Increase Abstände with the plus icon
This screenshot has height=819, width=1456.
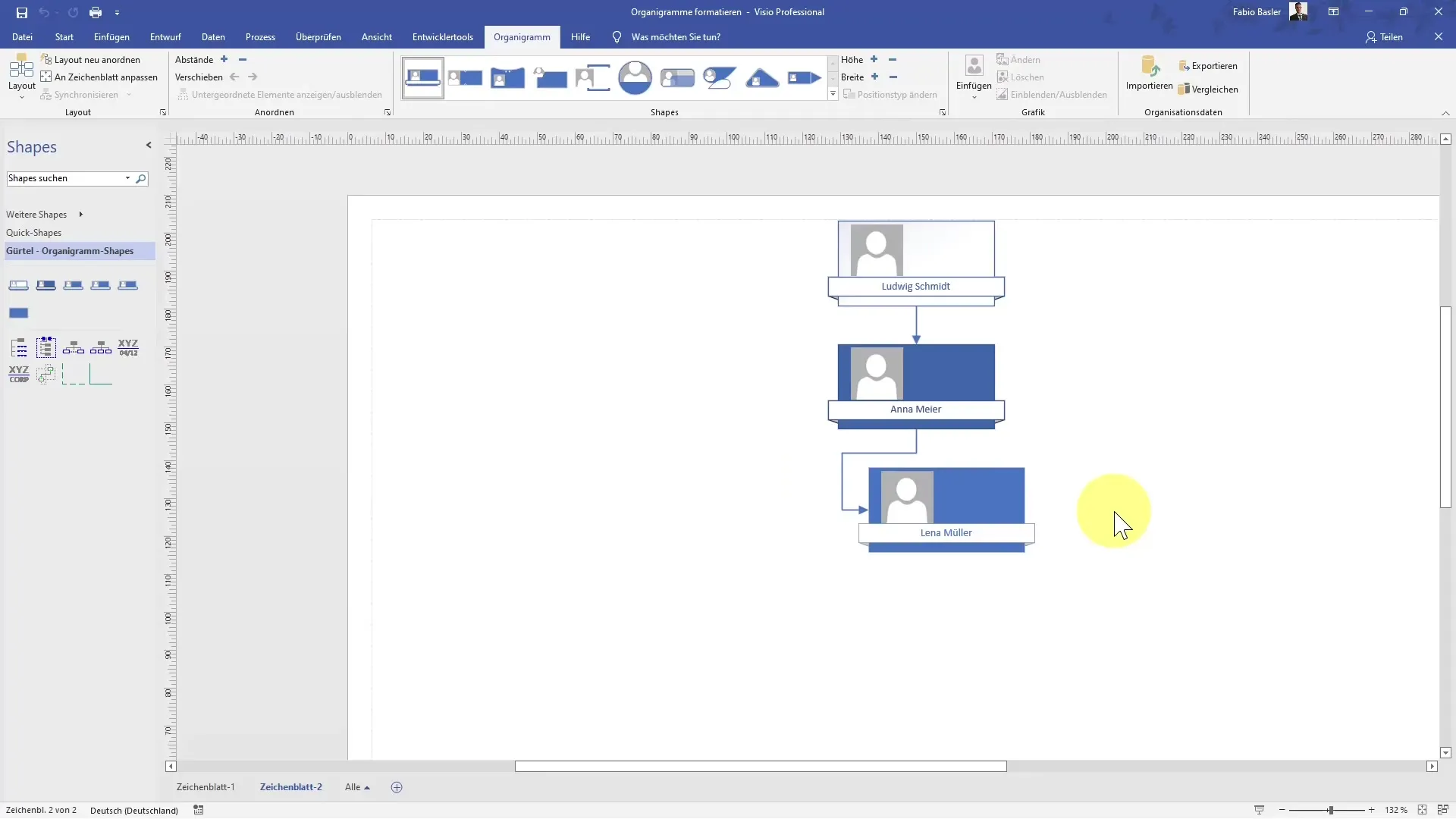224,59
